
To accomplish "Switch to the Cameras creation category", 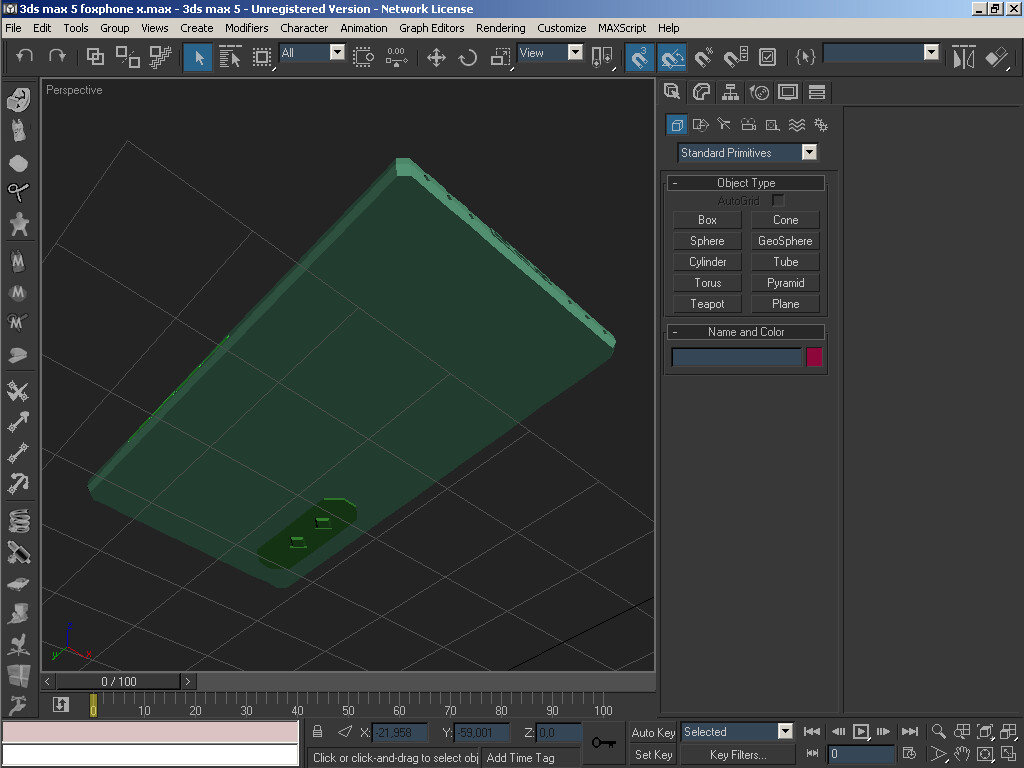I will pyautogui.click(x=748, y=124).
